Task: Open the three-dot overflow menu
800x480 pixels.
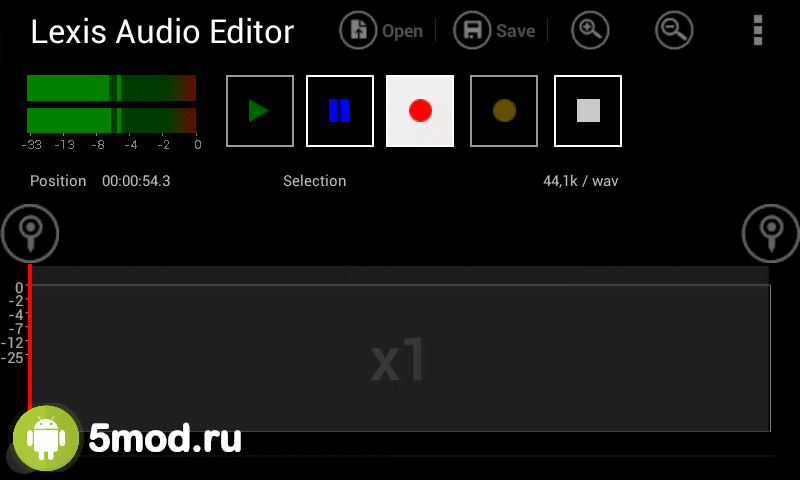Action: 758,30
